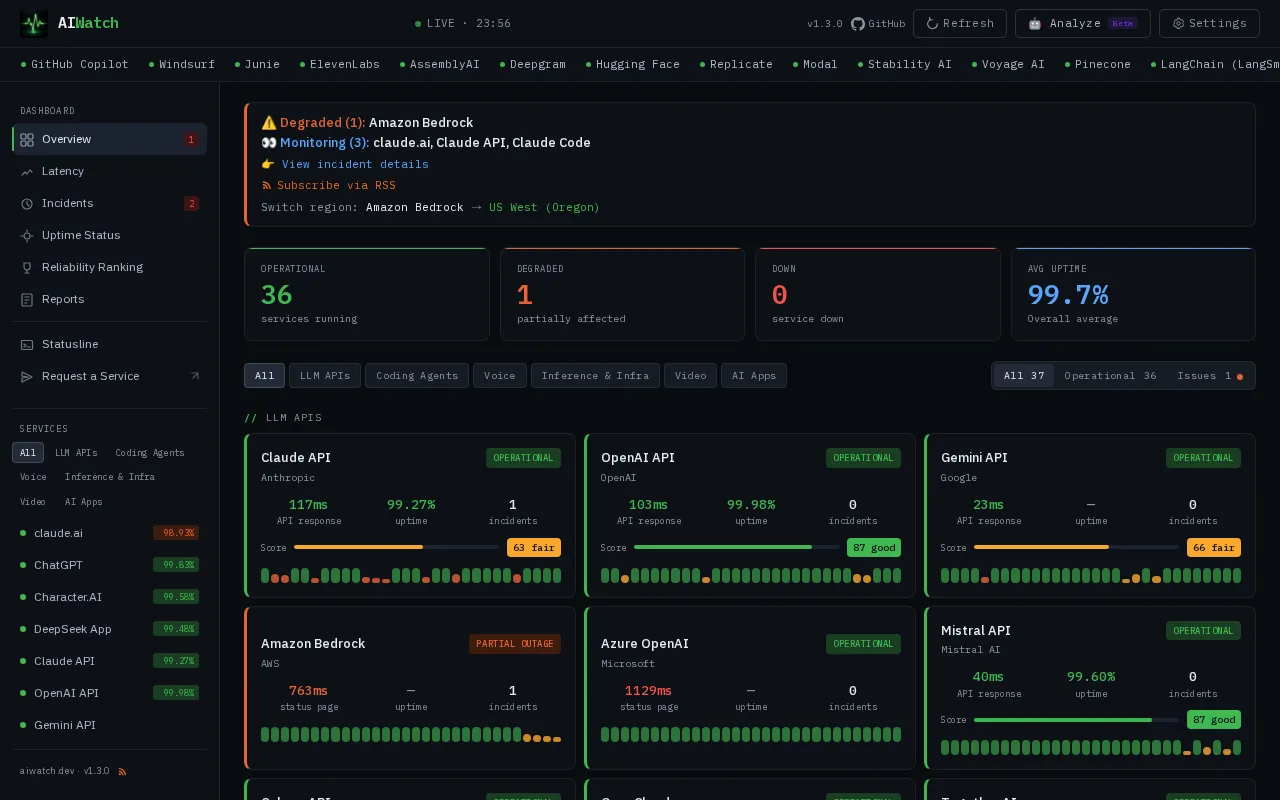
Task: Select DeepSeek App in services list
Action: pyautogui.click(x=110, y=629)
